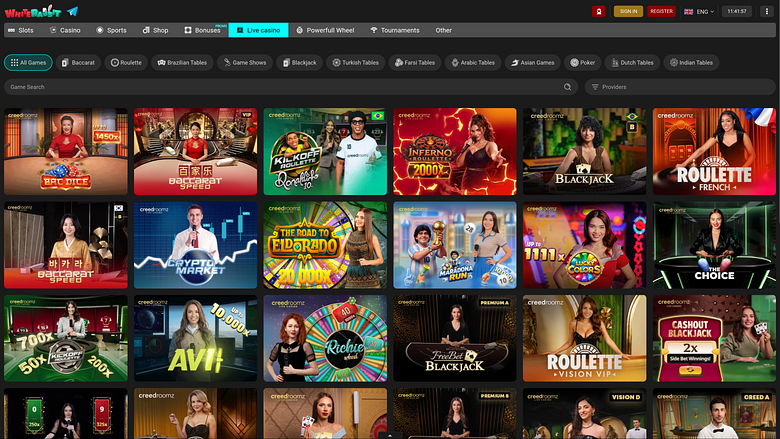This screenshot has width=780, height=439.
Task: Filter by Arabic Tables
Action: (473, 63)
